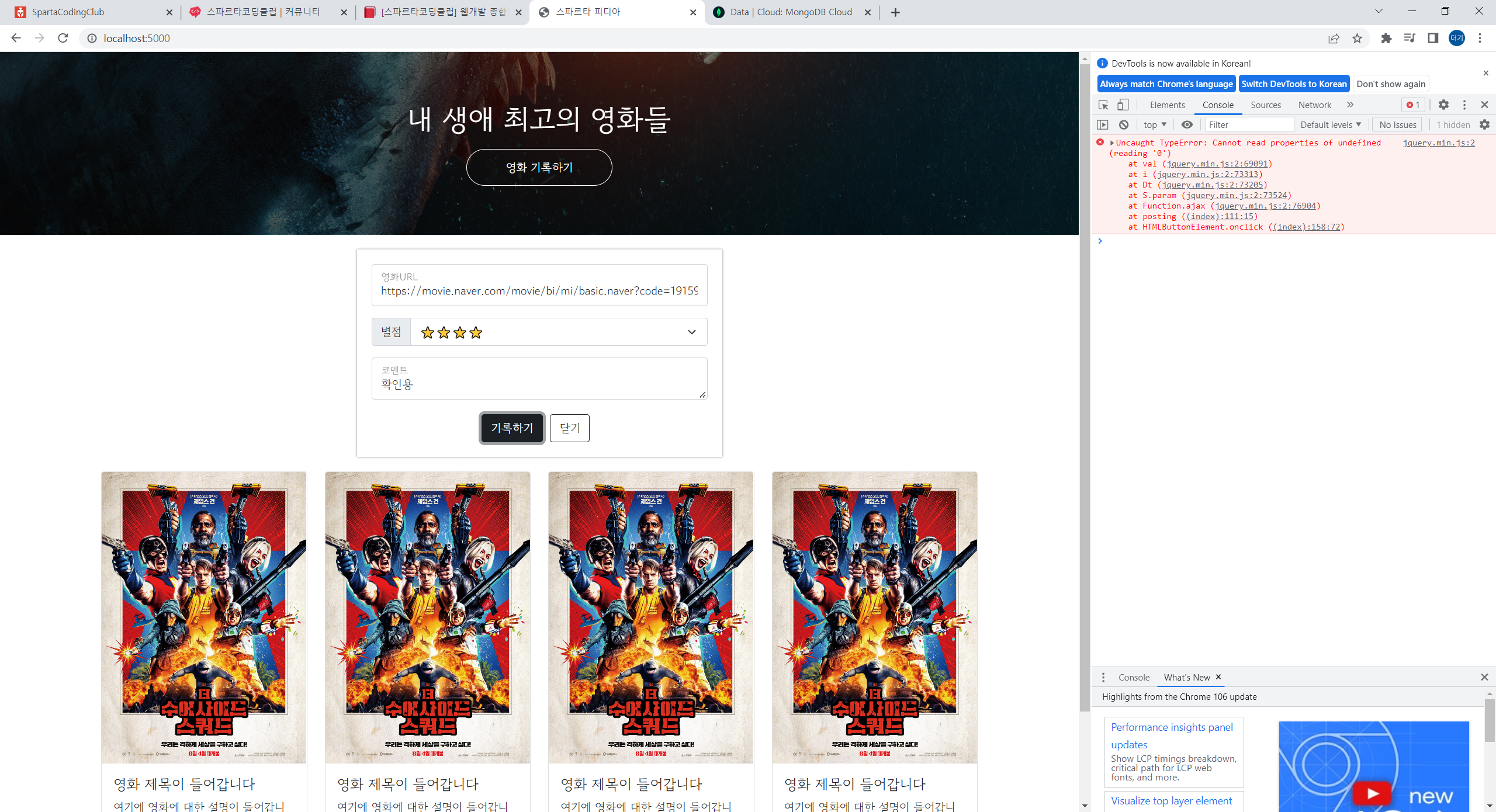Click the red error count badge
1496x812 pixels.
(1413, 105)
